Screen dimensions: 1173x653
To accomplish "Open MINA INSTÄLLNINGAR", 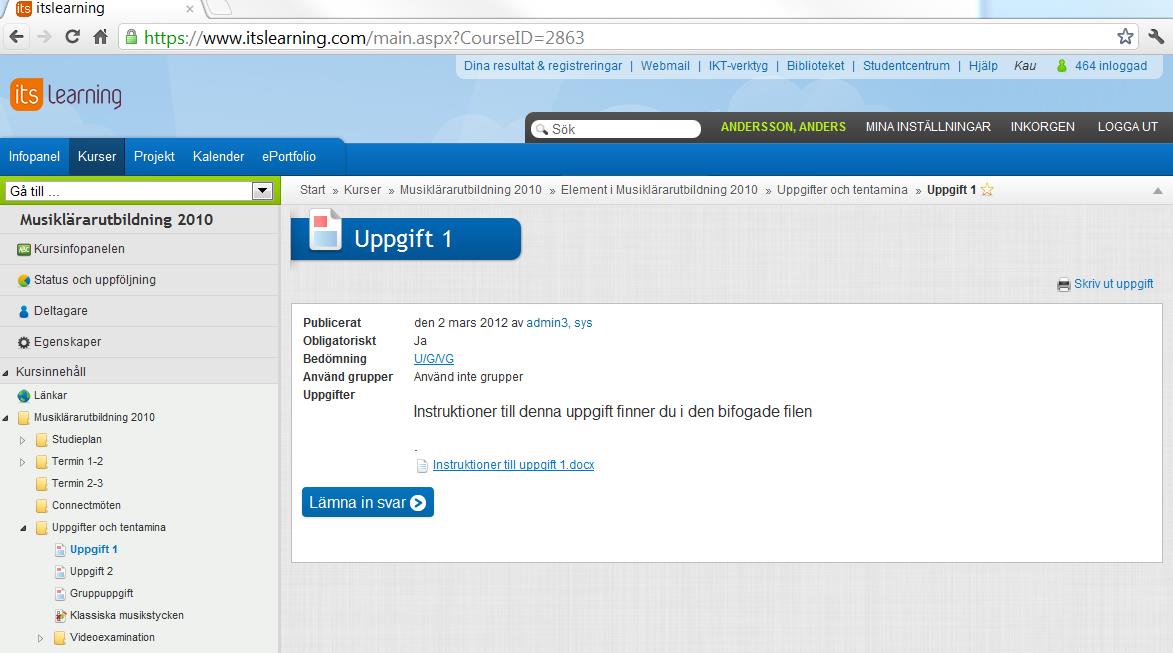I will click(928, 127).
